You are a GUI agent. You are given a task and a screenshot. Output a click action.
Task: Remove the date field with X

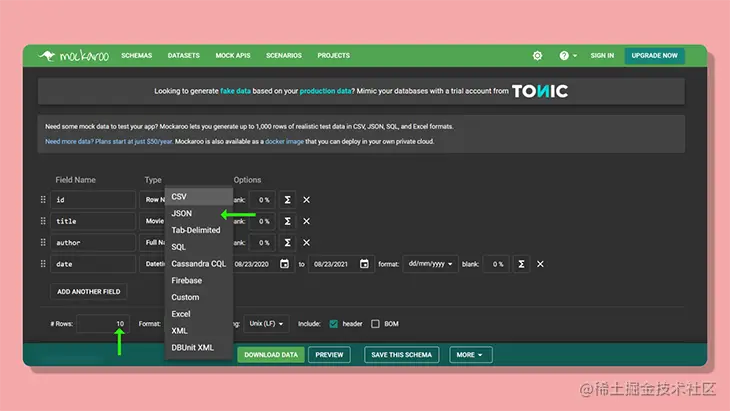coord(540,264)
